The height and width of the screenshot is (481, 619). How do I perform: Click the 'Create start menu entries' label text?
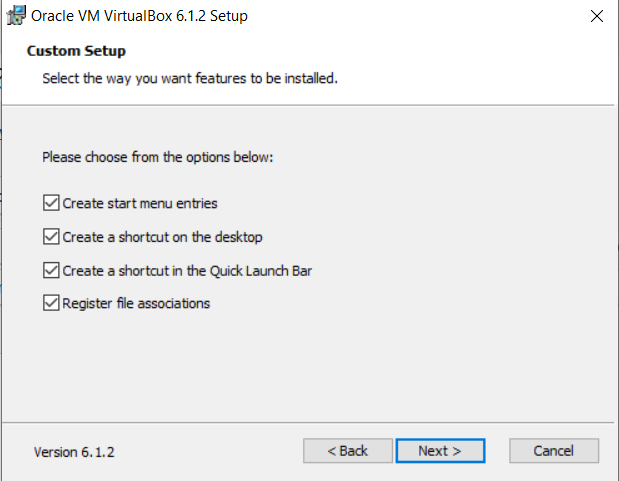[x=140, y=203]
